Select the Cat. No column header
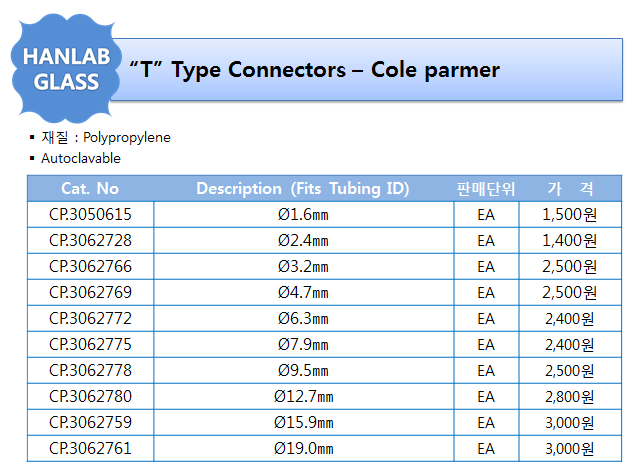 [90, 189]
